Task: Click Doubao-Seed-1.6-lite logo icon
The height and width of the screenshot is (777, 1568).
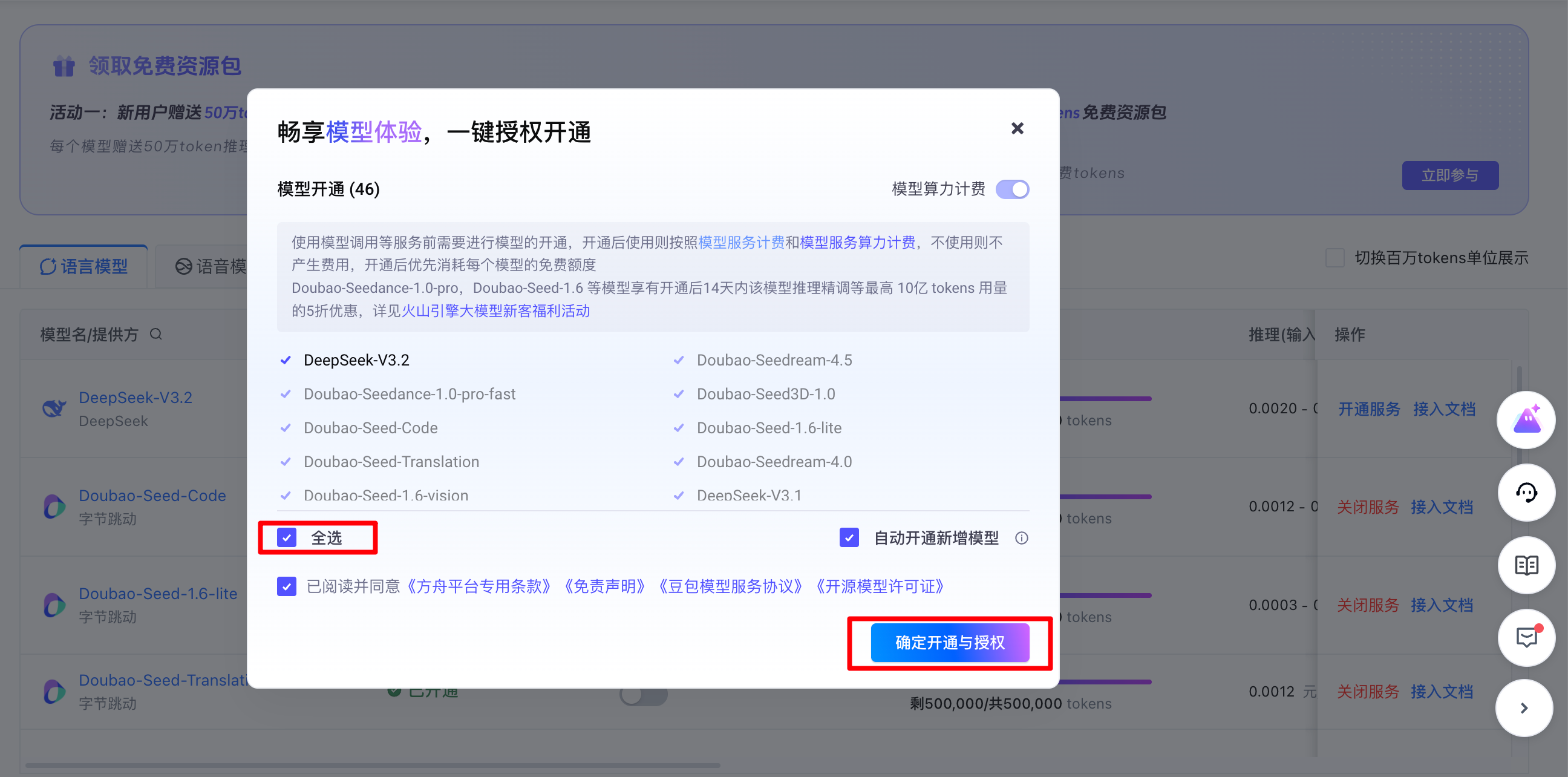Action: pyautogui.click(x=54, y=605)
